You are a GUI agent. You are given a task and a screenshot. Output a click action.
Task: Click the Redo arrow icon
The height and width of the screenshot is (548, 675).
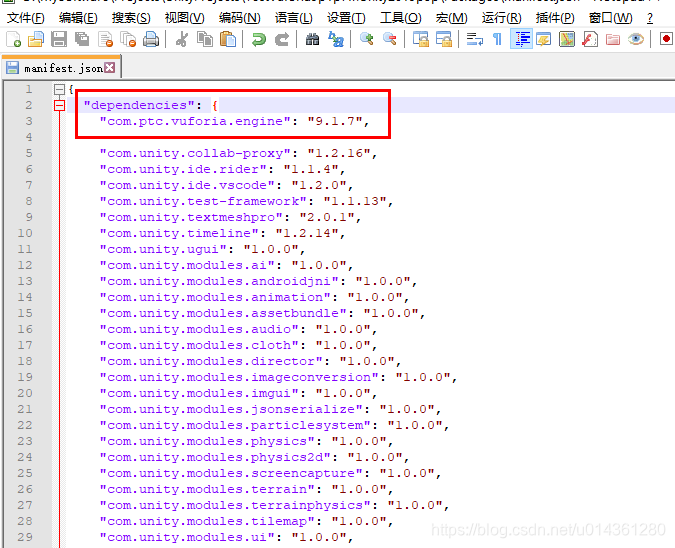[282, 40]
